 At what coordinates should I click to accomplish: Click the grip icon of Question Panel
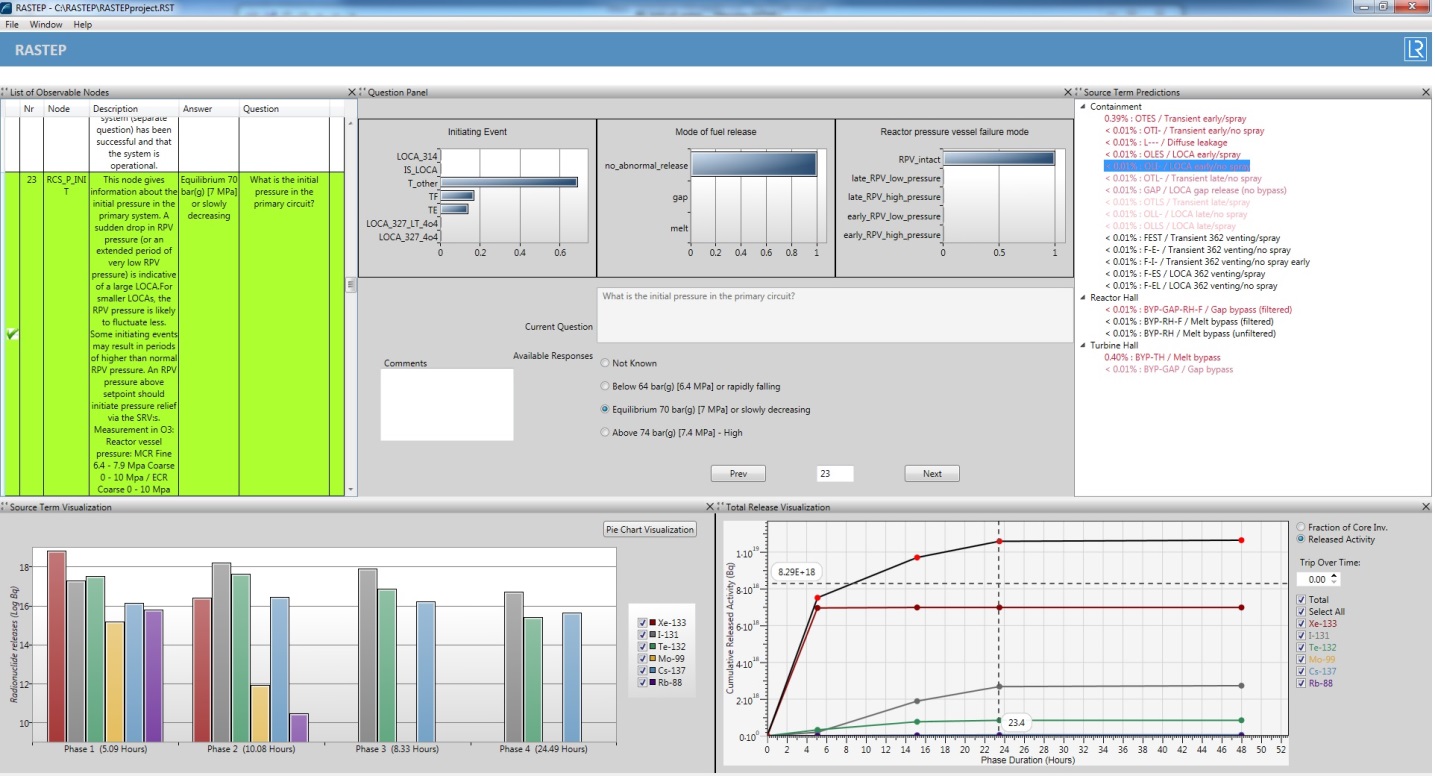(362, 92)
